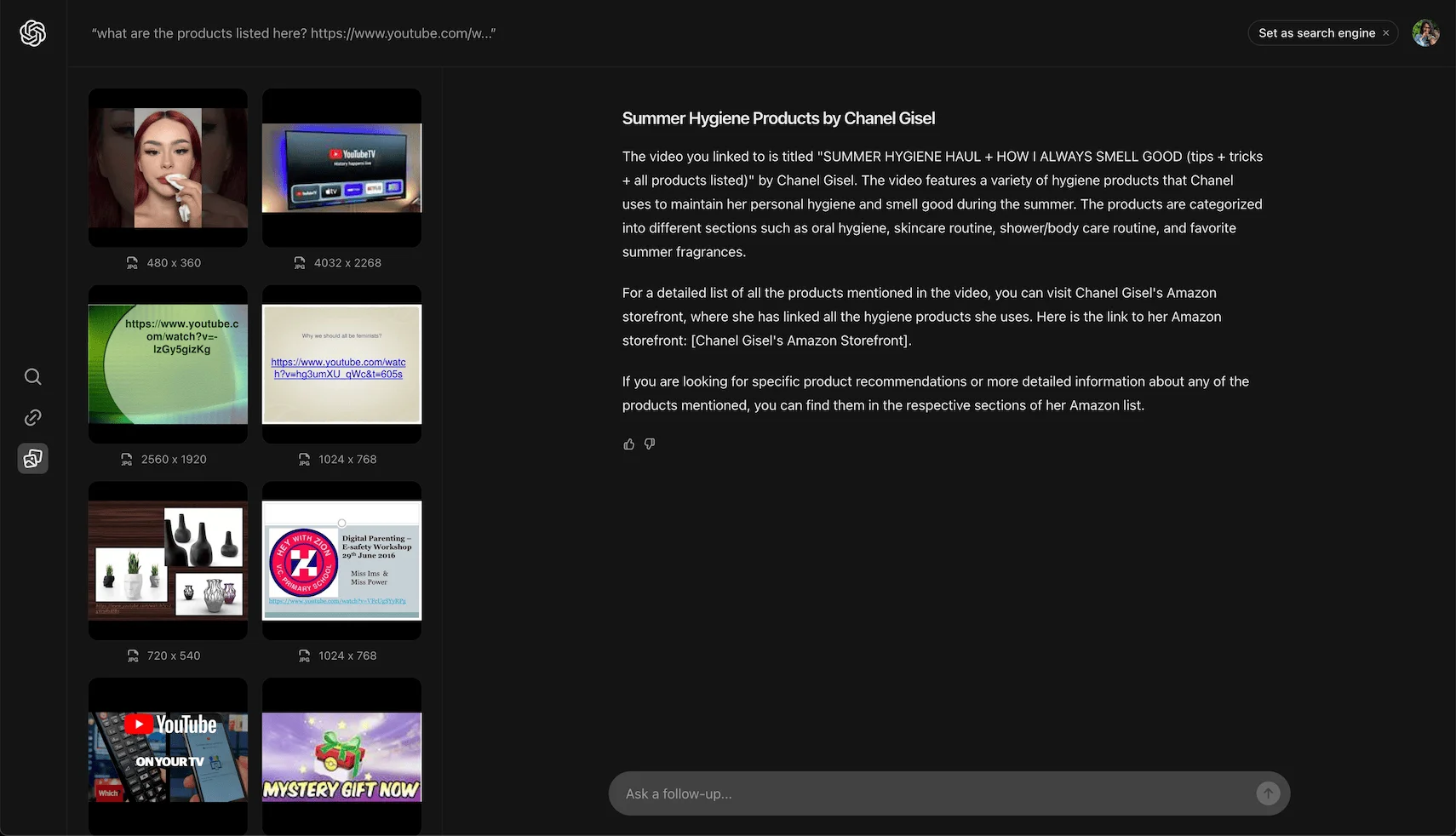
Task: Open the link sources panel in the sidebar
Action: point(32,417)
